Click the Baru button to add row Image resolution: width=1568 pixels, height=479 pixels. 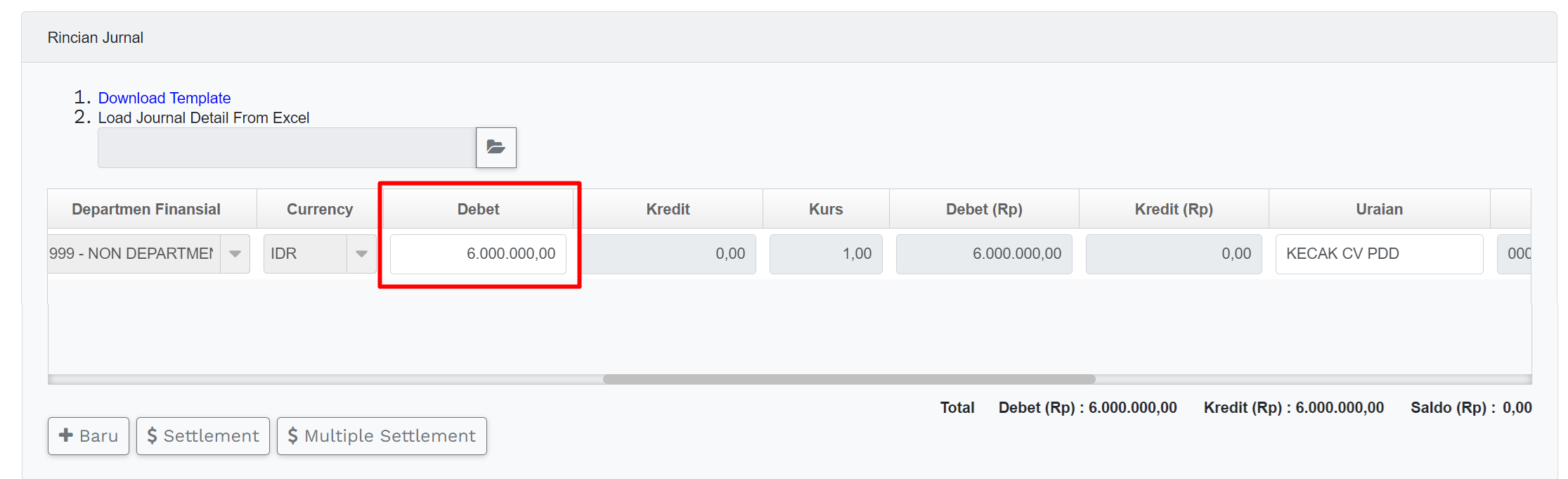pos(89,436)
